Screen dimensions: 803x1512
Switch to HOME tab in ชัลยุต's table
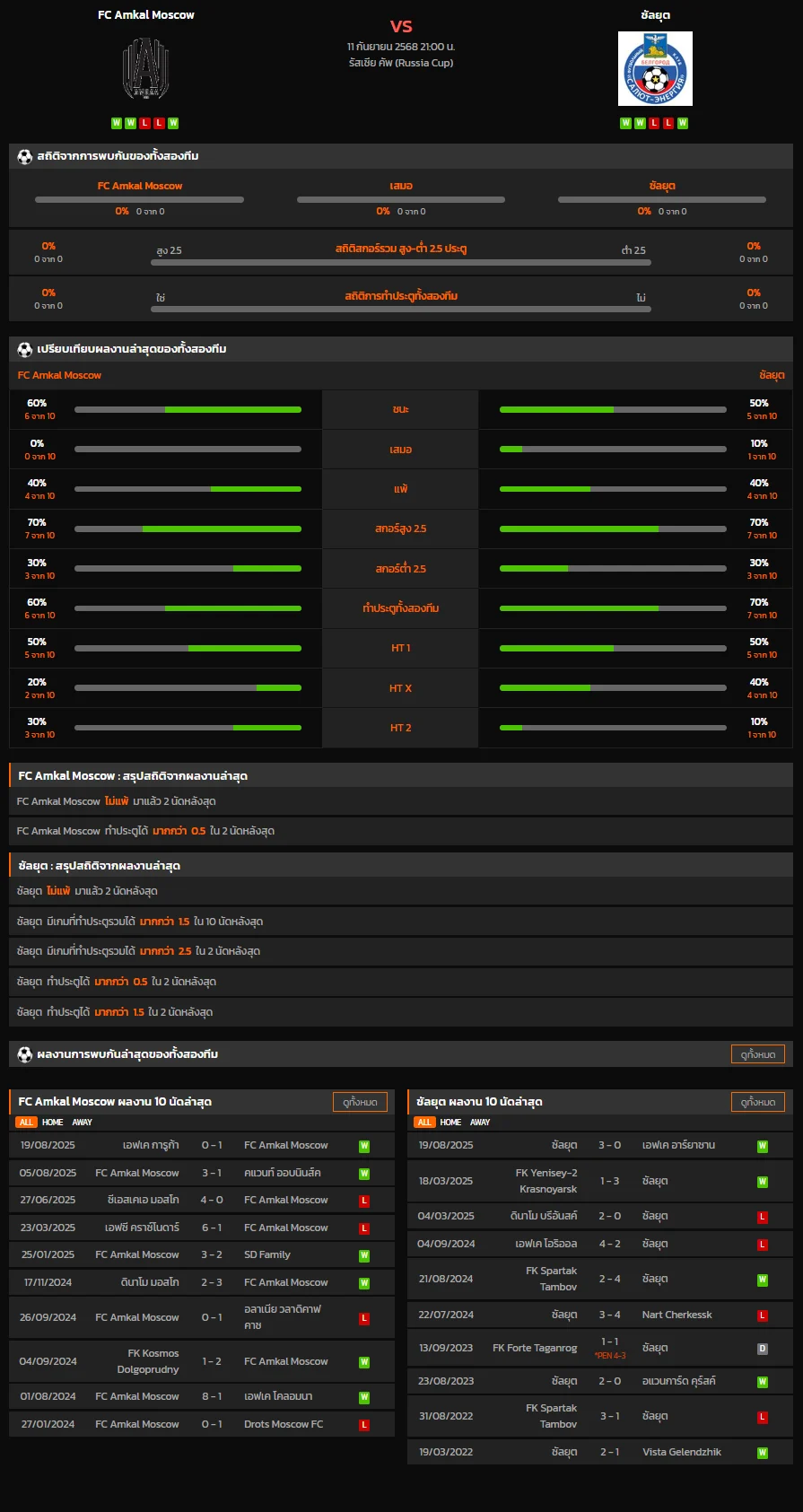(450, 1123)
